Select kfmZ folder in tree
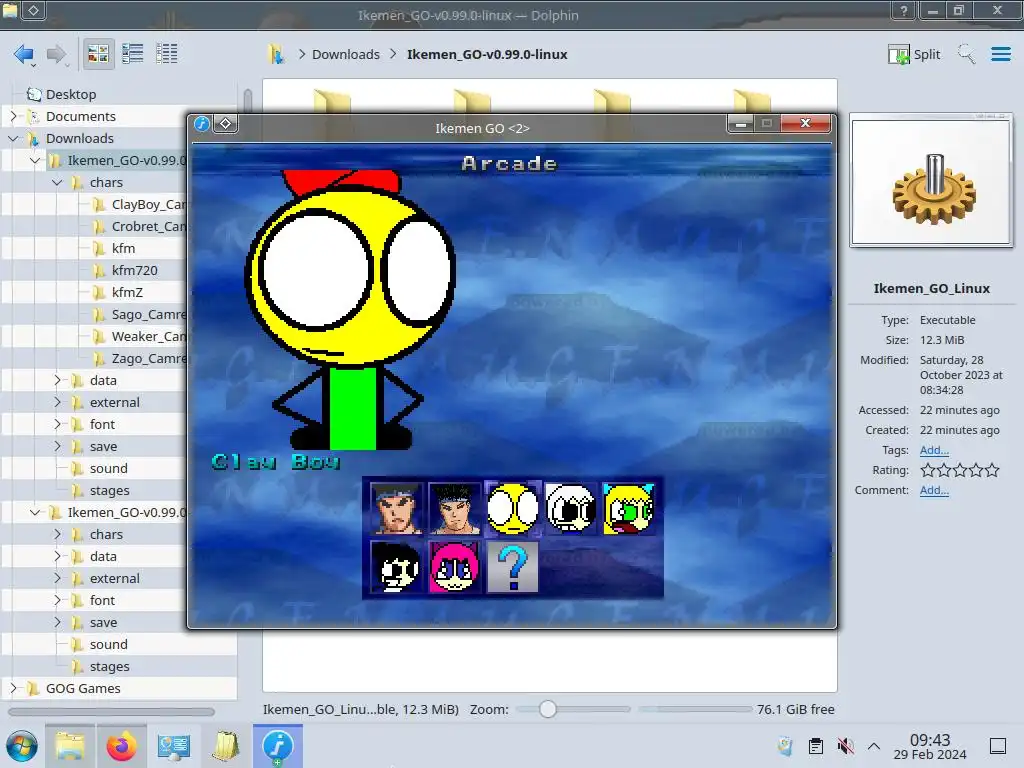The width and height of the screenshot is (1024, 768). click(127, 293)
